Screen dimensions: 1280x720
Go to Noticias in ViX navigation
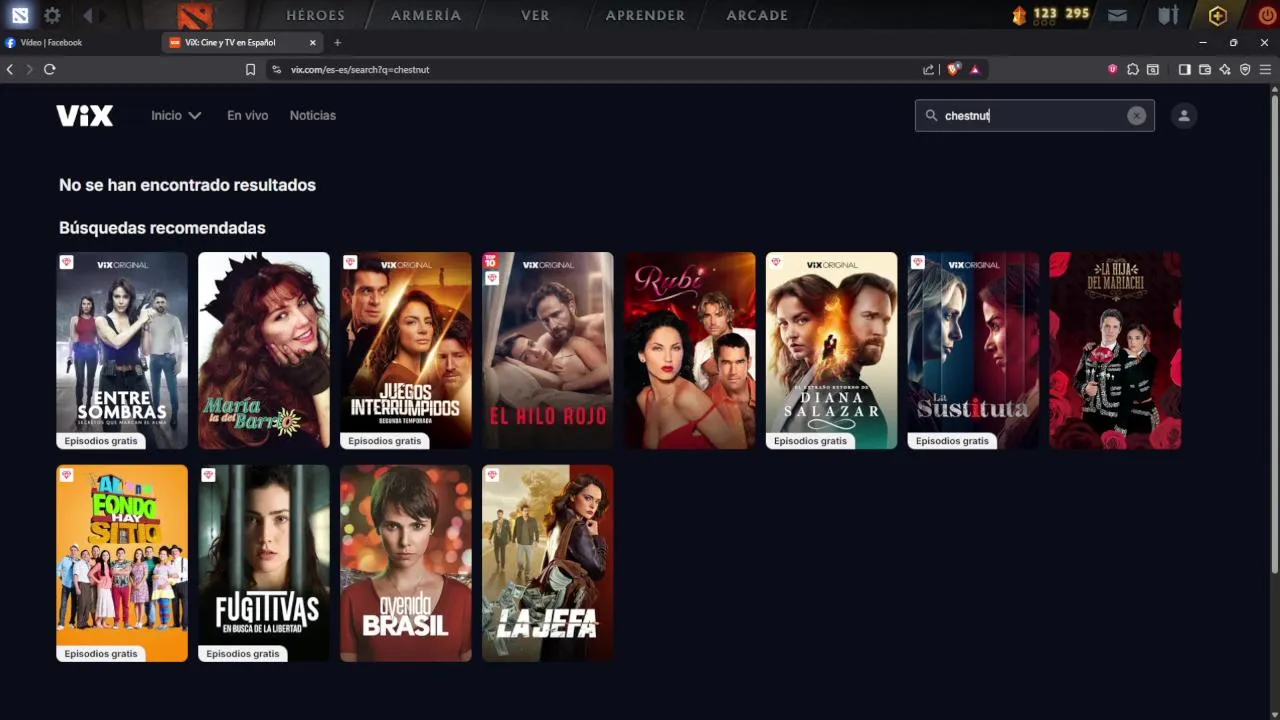point(313,116)
